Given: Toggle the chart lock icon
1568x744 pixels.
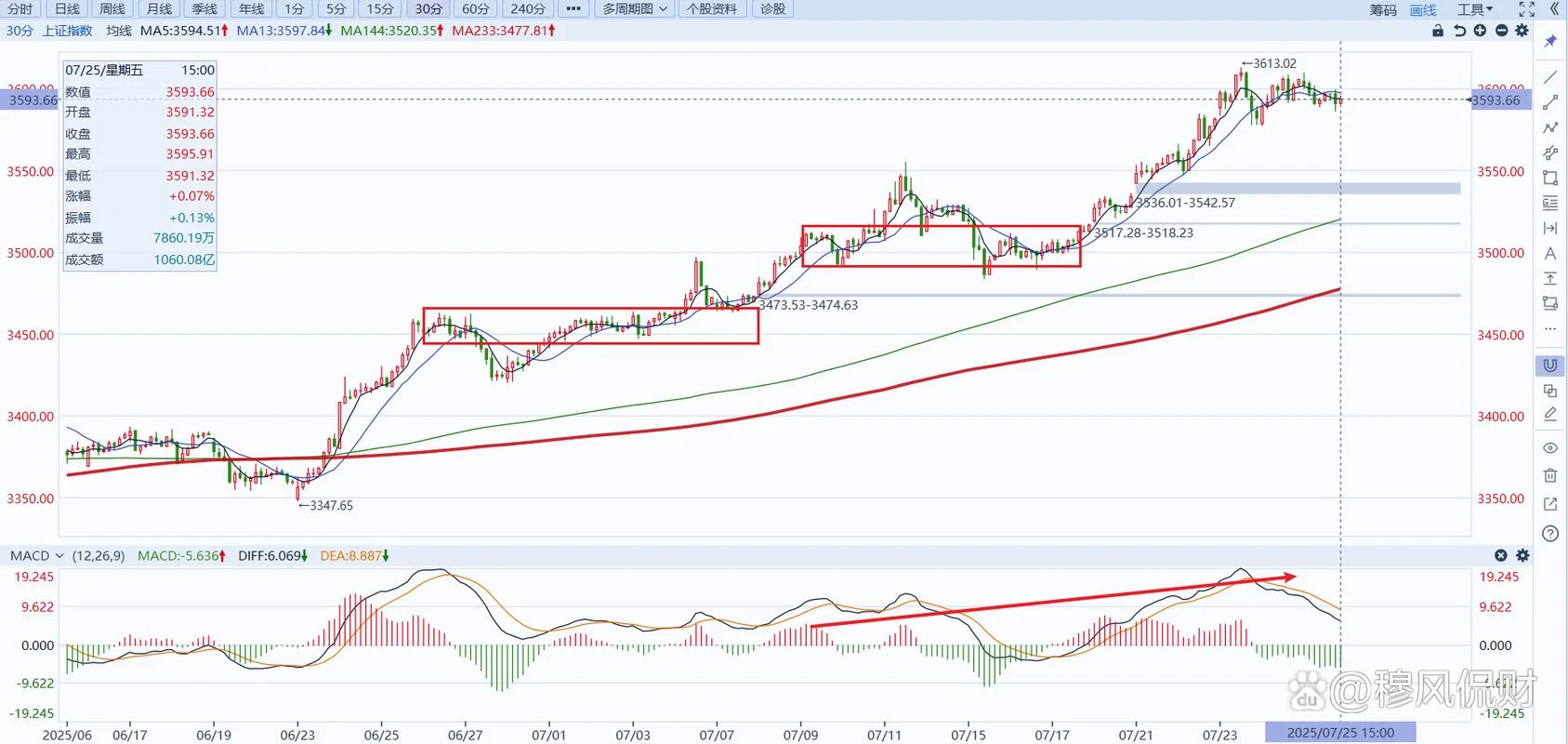Looking at the screenshot, I should coord(1438,31).
